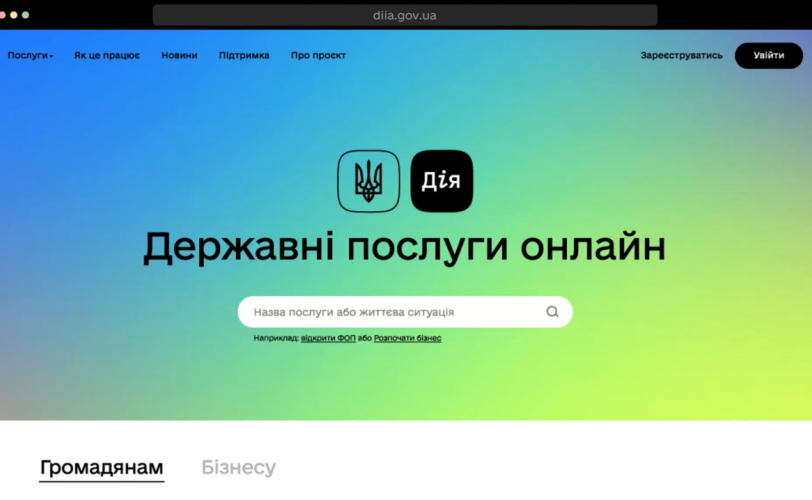Focus the service name search field
The height and width of the screenshot is (500, 812).
pyautogui.click(x=405, y=312)
